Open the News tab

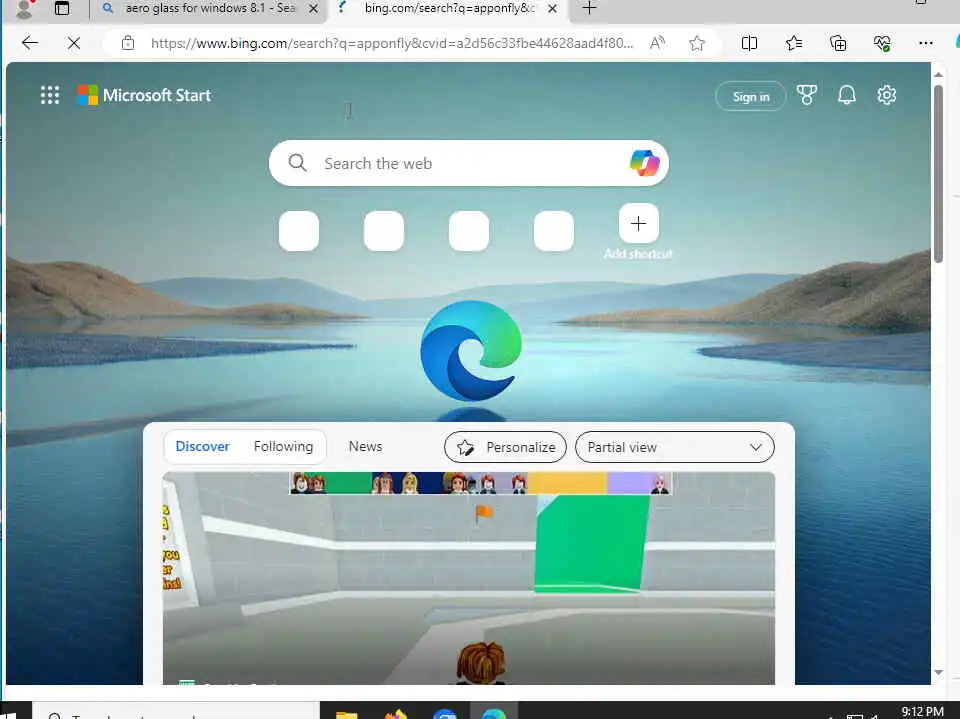coord(366,446)
